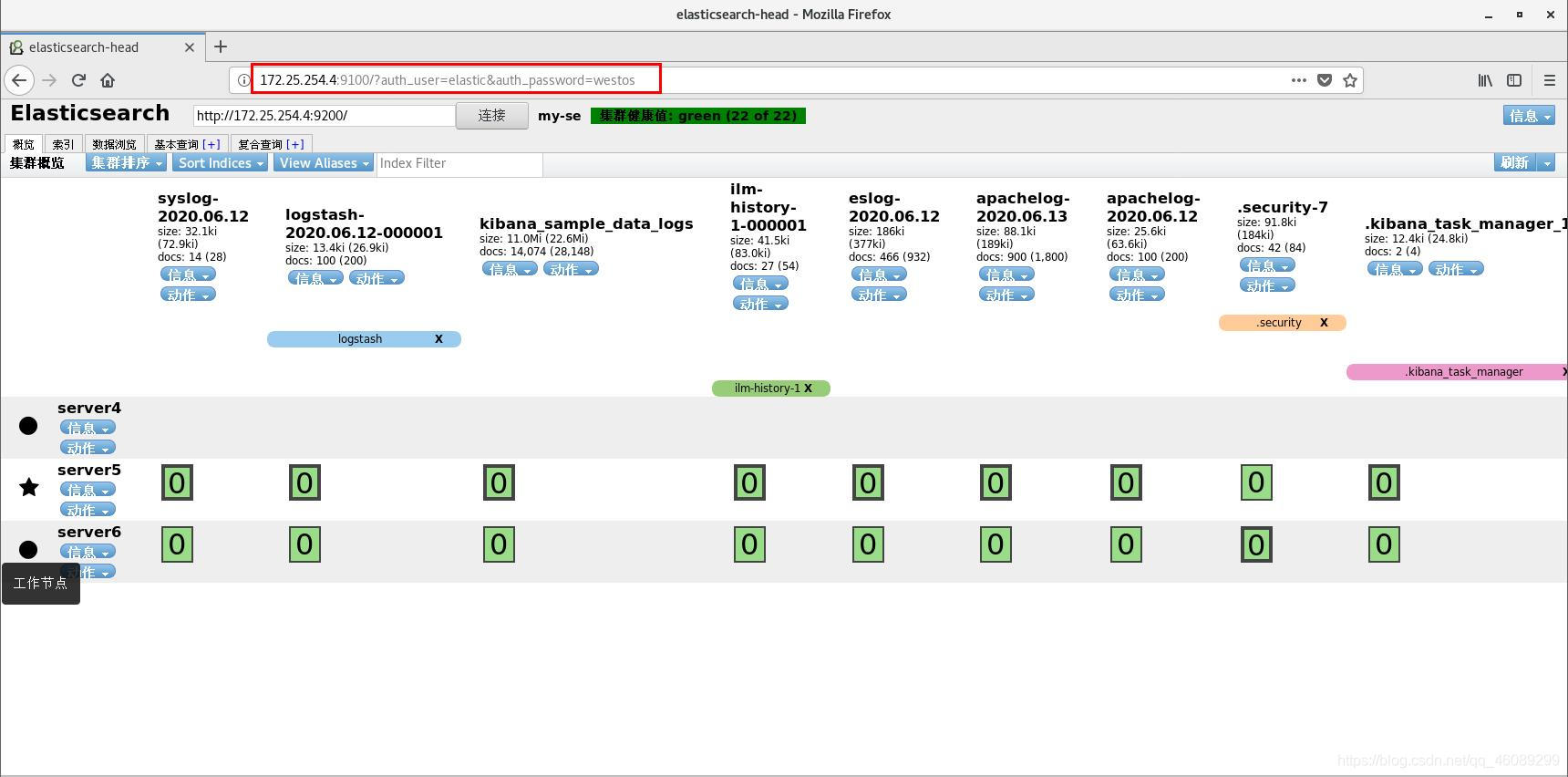This screenshot has height=777, width=1568.
Task: Open 动作 dropdown for kibana_sample_data_logs
Action: point(571,269)
